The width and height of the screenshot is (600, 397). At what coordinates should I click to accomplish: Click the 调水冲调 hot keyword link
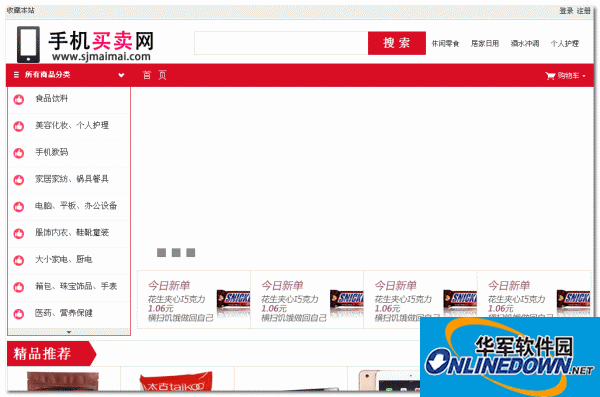525,43
